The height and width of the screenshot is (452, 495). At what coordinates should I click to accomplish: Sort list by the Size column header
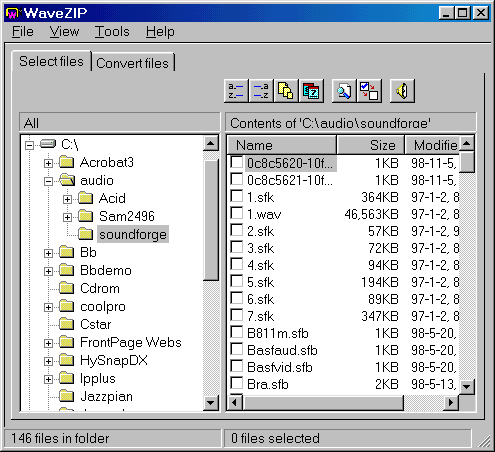pyautogui.click(x=370, y=145)
